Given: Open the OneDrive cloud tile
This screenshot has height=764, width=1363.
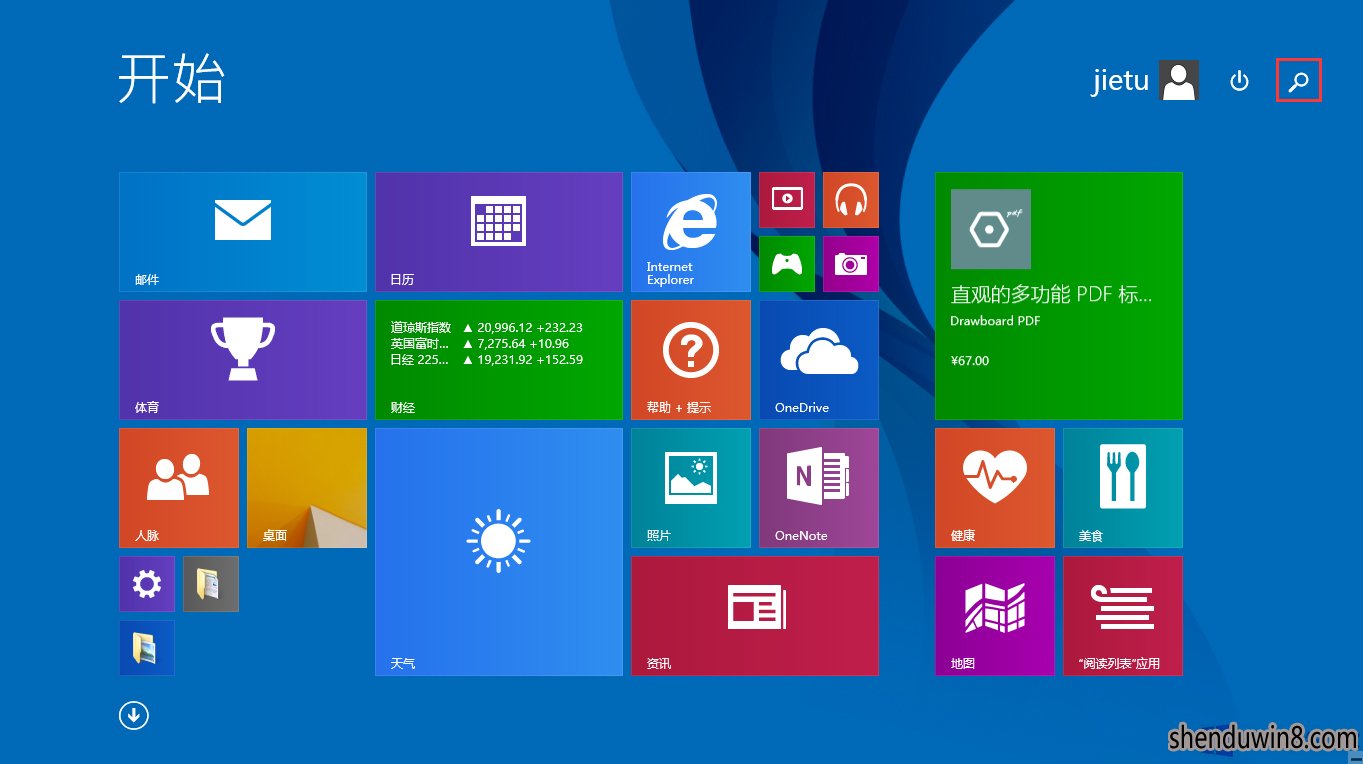Looking at the screenshot, I should tap(819, 360).
